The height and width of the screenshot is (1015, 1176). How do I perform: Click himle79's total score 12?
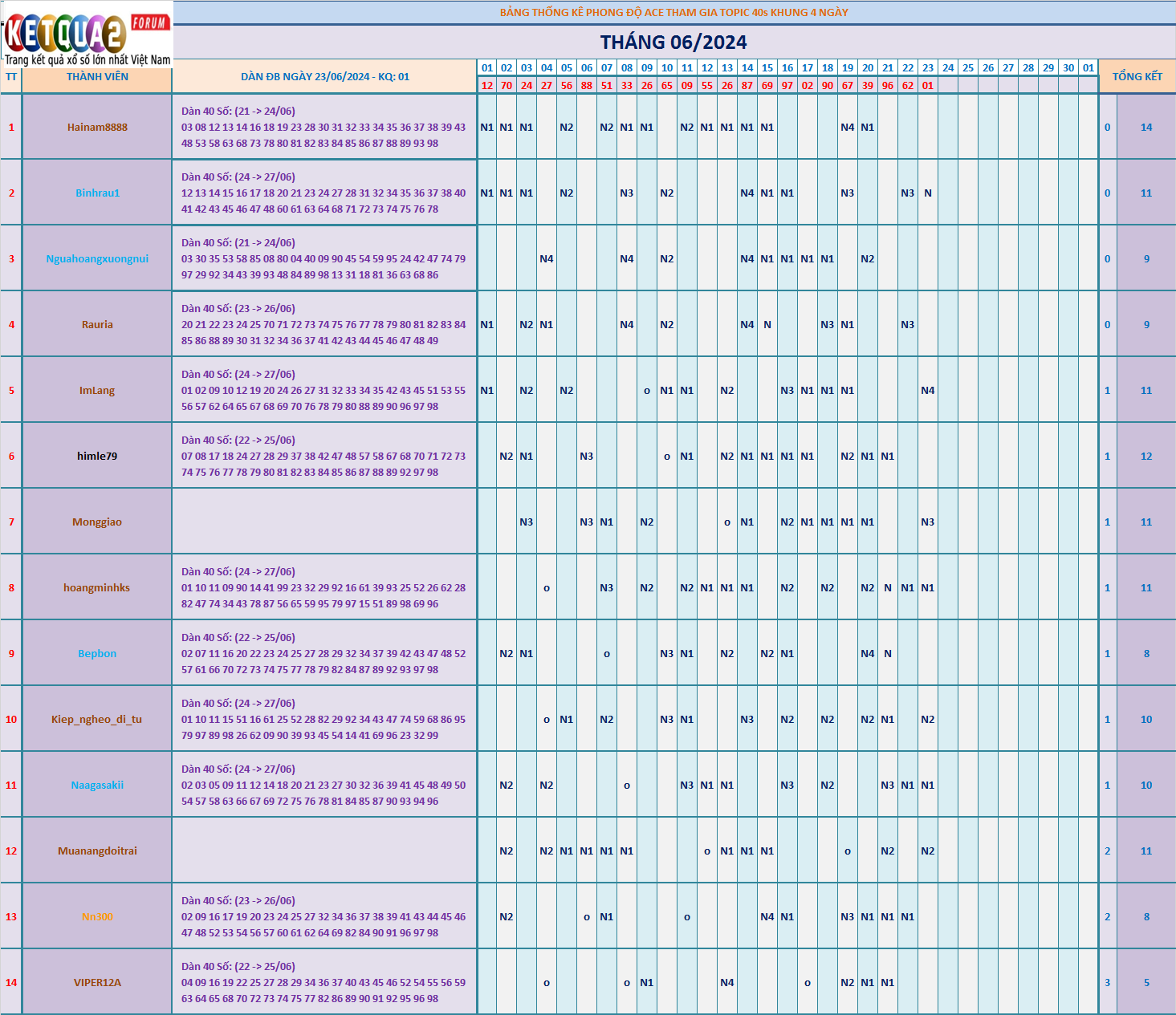pyautogui.click(x=1146, y=456)
